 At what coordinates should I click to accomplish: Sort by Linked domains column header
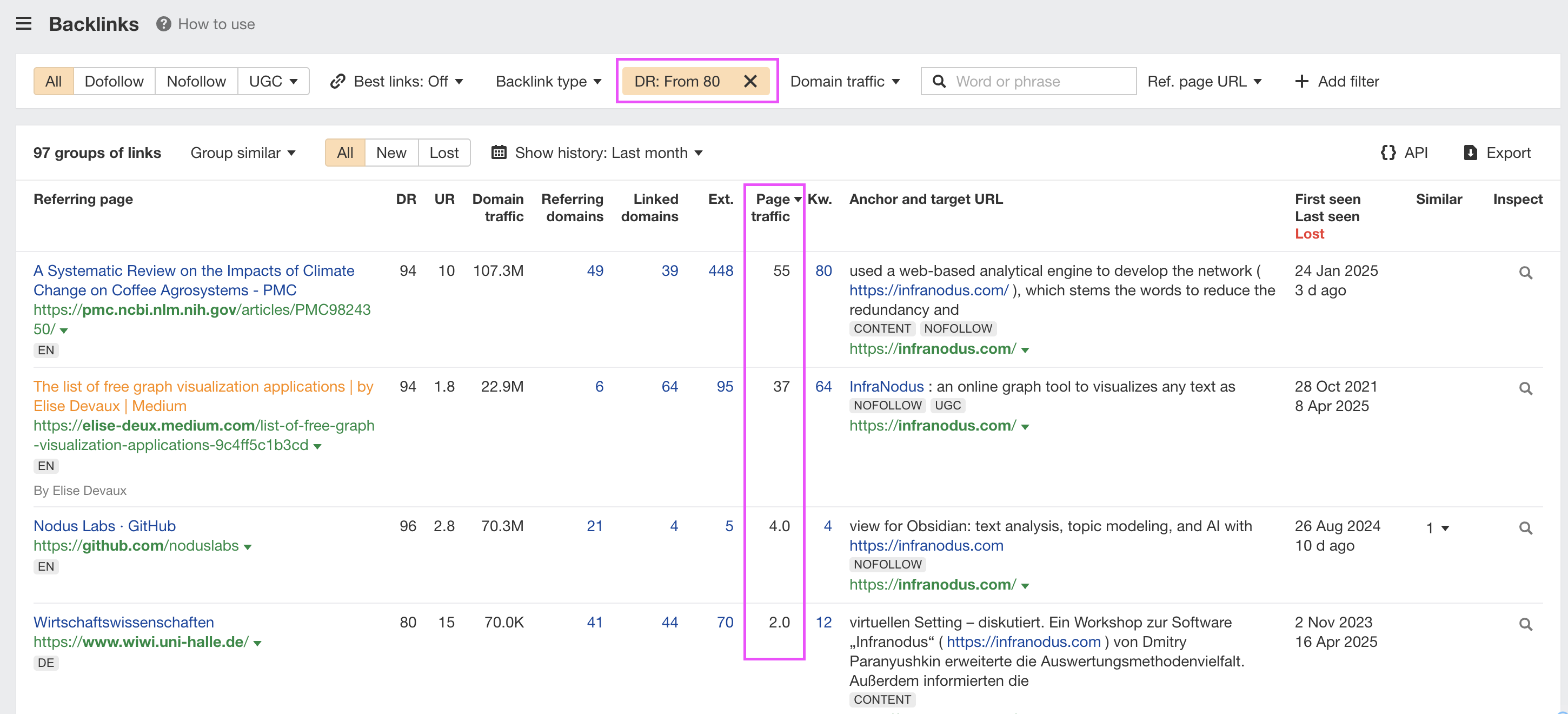(649, 208)
